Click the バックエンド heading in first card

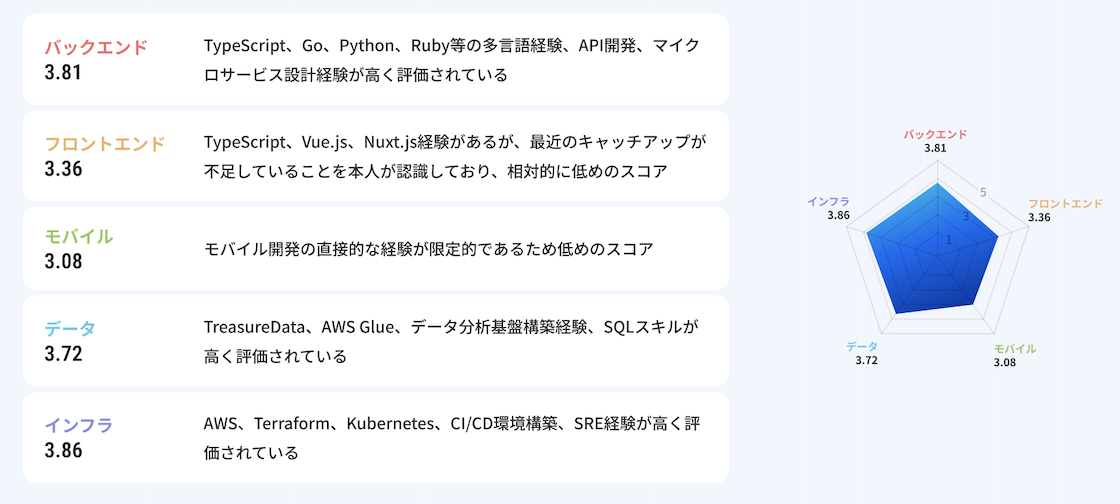pos(96,48)
